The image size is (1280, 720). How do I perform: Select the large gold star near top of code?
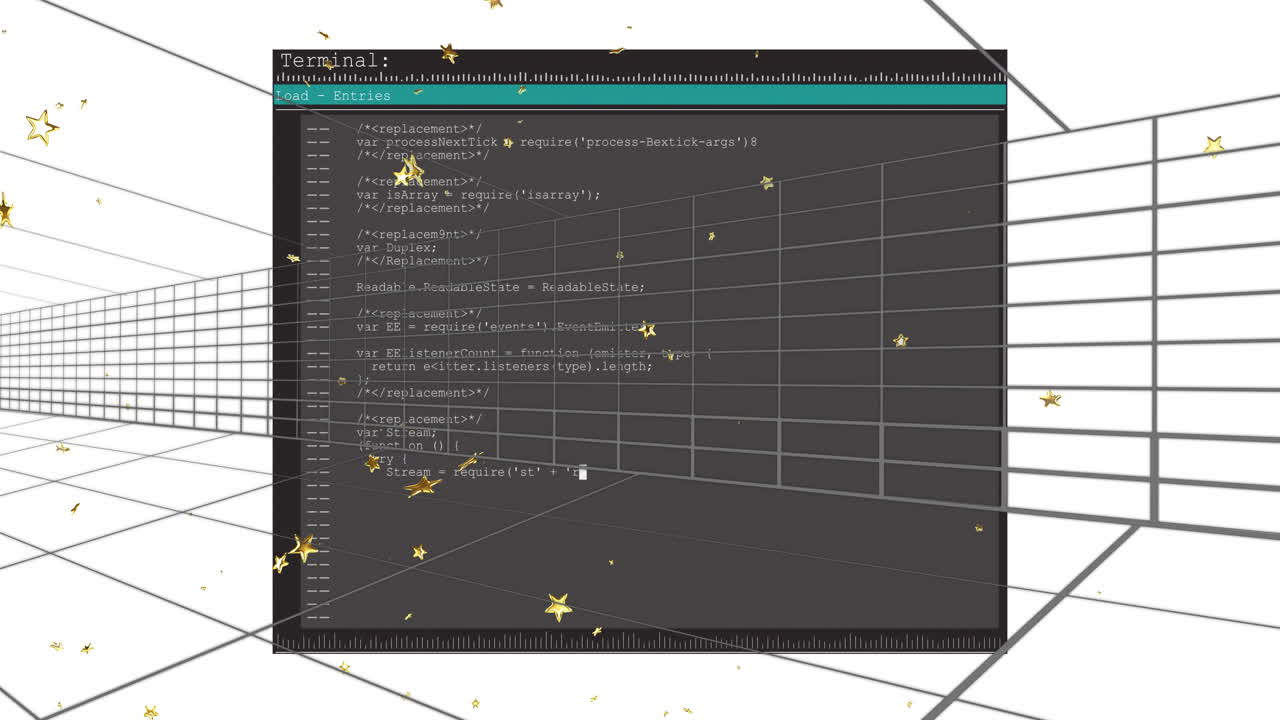[408, 172]
